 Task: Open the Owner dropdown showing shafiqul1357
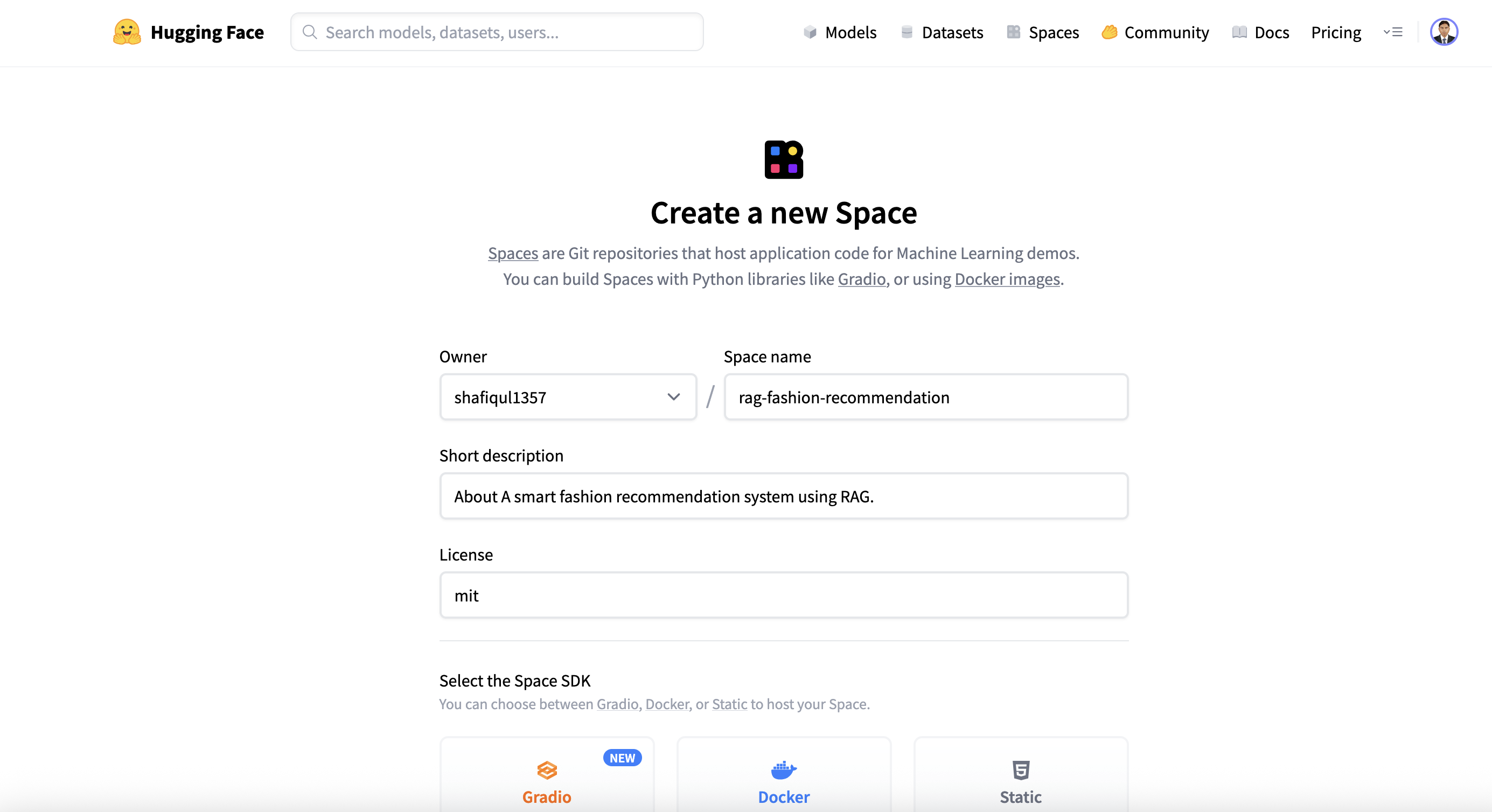coord(568,397)
